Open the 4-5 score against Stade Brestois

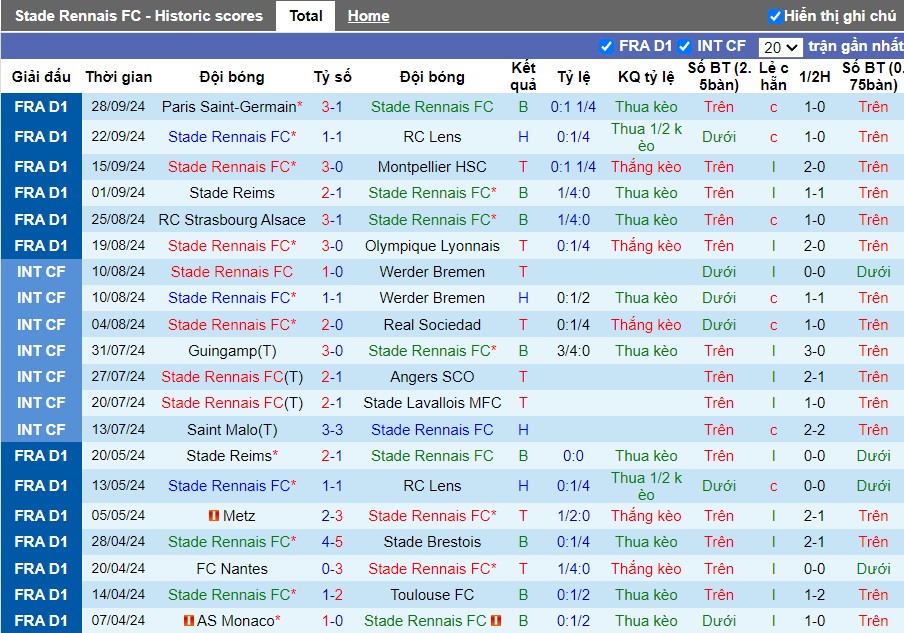point(332,542)
